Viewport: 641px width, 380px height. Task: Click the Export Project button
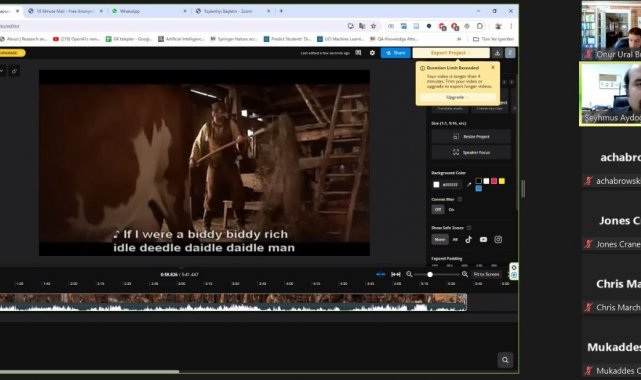pyautogui.click(x=451, y=53)
